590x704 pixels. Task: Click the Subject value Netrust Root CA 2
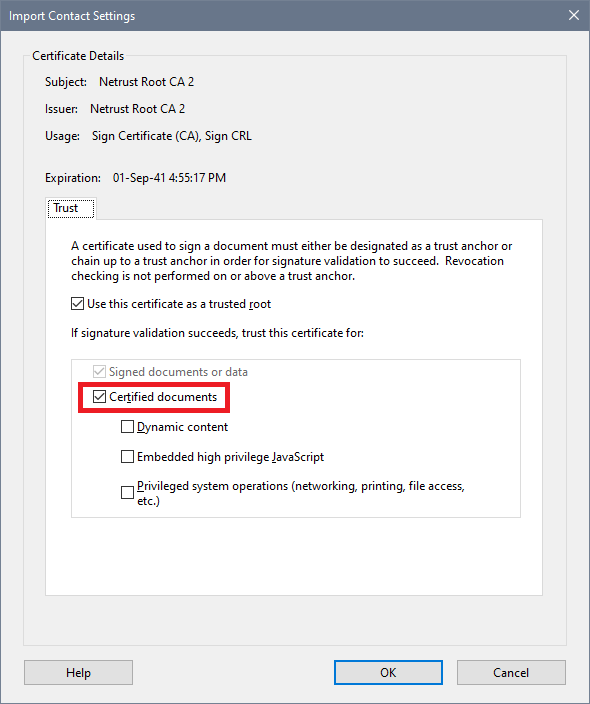point(146,82)
